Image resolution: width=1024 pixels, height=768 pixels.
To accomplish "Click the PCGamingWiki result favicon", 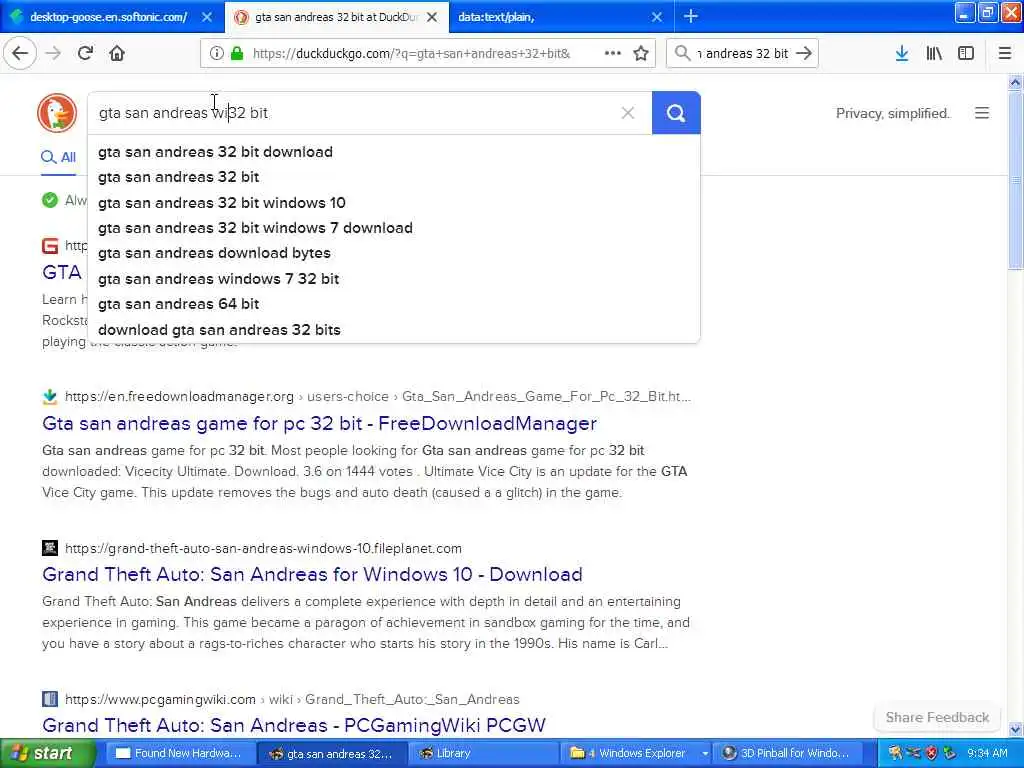I will pos(50,699).
